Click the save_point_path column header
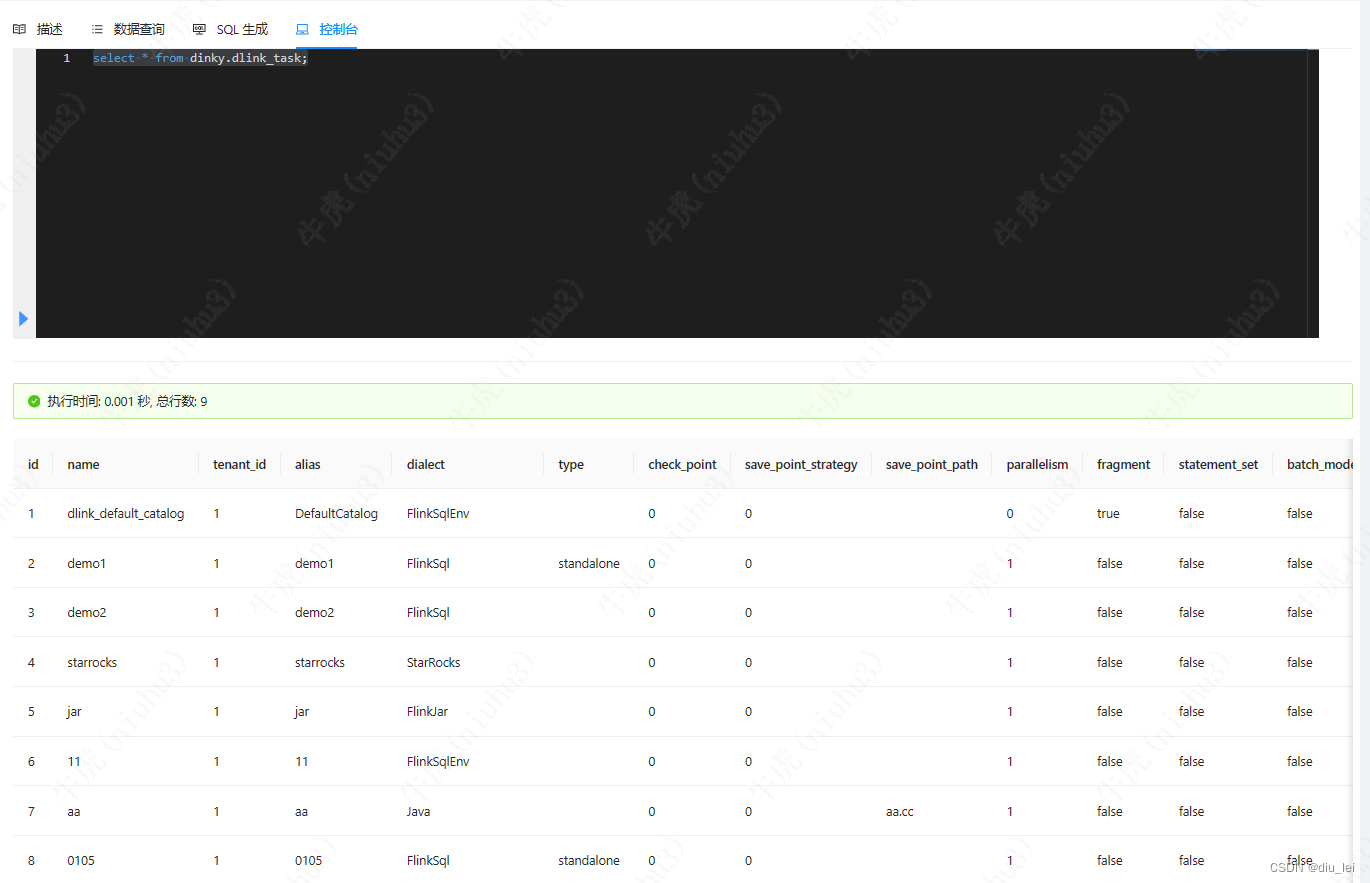The width and height of the screenshot is (1370, 883). click(x=932, y=464)
